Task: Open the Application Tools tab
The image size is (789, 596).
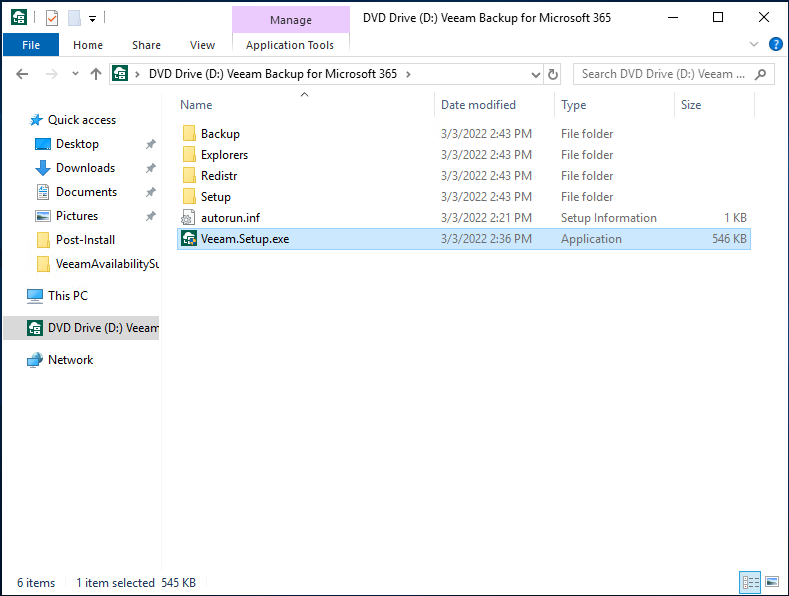Action: tap(290, 45)
